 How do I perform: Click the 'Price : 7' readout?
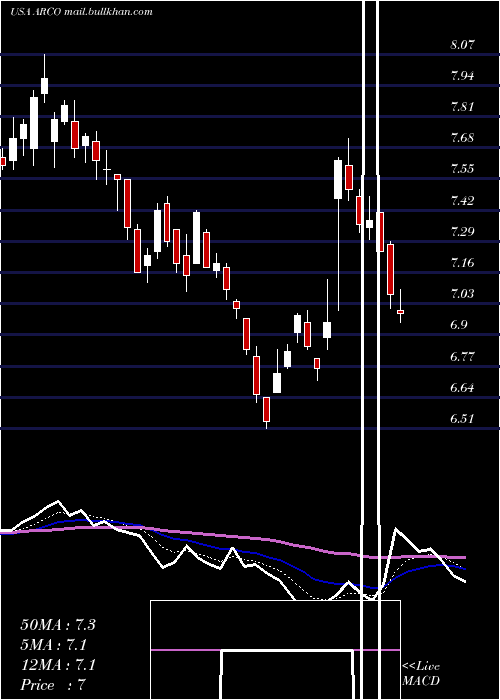pos(53,685)
